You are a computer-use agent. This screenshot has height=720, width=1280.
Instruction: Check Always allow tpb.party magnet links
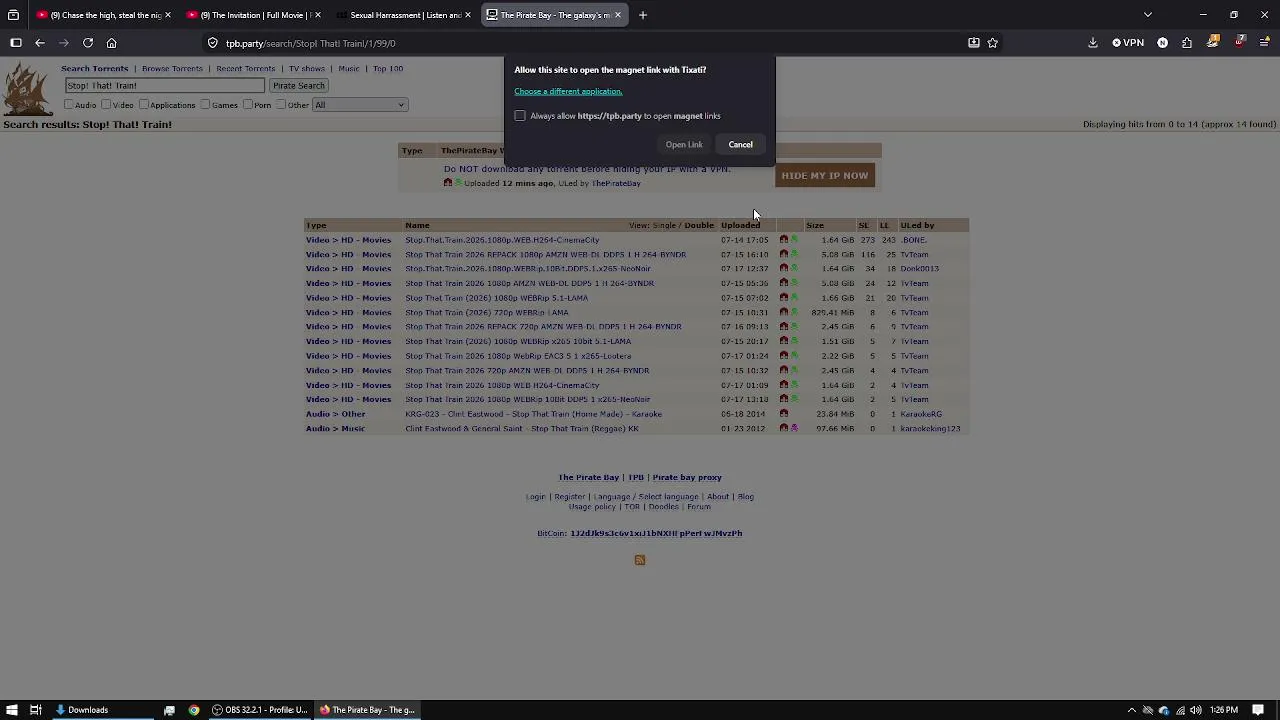[x=520, y=116]
